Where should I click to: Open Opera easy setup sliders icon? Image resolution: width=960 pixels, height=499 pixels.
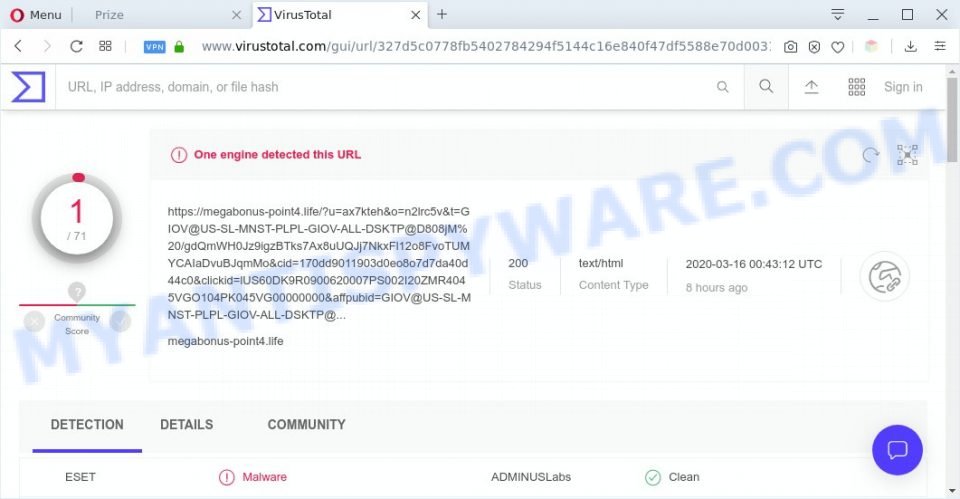[940, 46]
